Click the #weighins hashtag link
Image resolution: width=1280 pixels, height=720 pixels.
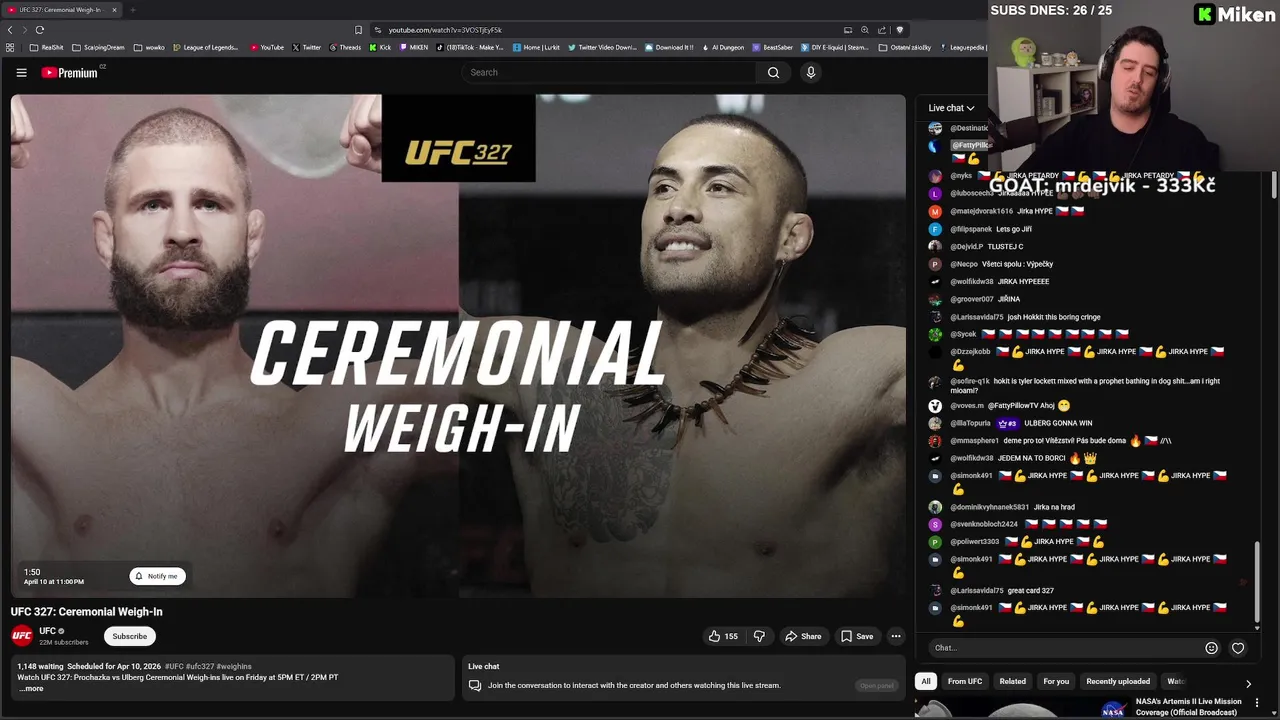click(234, 666)
